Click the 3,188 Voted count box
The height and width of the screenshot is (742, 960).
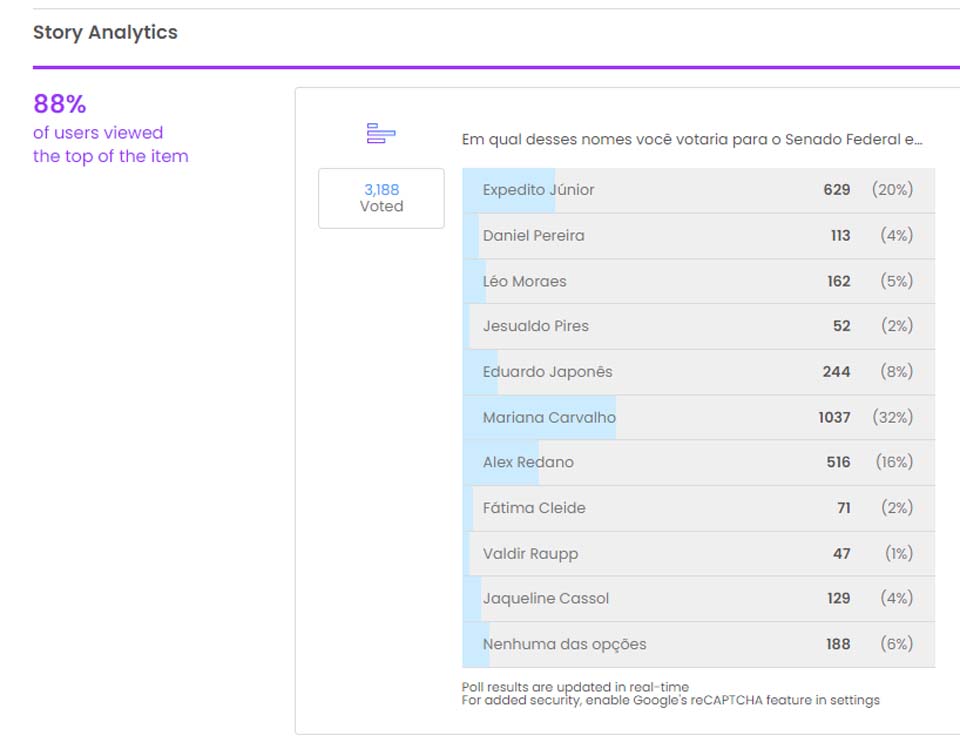pyautogui.click(x=381, y=198)
